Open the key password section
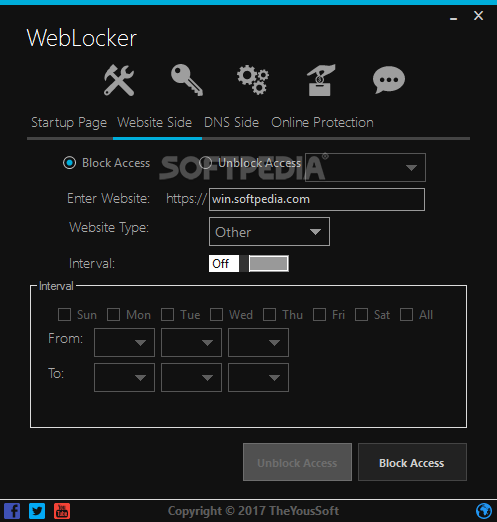This screenshot has height=522, width=497. 187,80
